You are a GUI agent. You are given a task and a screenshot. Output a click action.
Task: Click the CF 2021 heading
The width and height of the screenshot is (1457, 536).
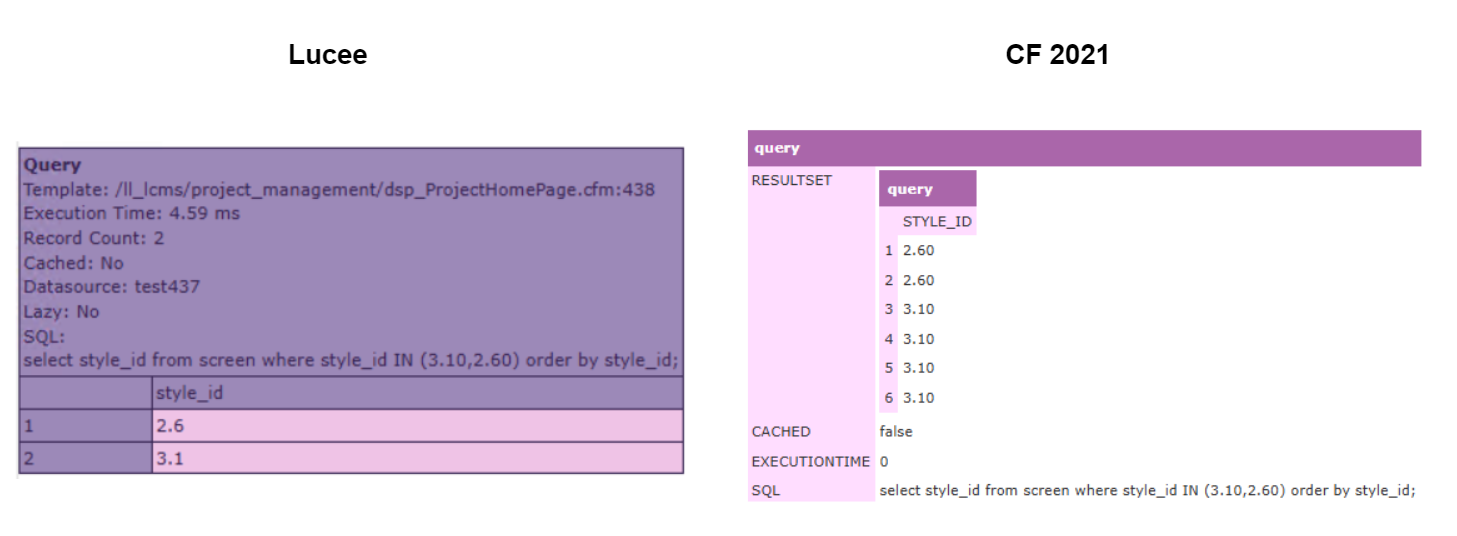1057,54
